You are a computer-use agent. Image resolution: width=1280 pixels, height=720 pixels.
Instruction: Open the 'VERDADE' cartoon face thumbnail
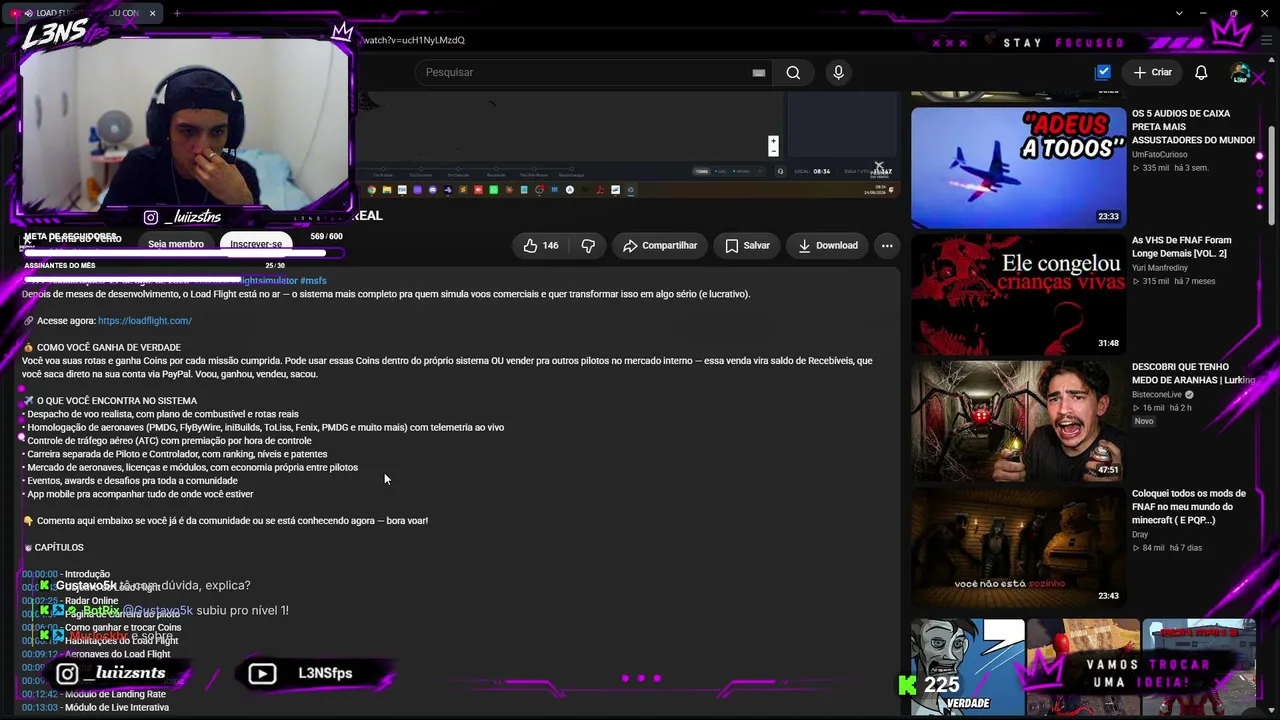[968, 667]
